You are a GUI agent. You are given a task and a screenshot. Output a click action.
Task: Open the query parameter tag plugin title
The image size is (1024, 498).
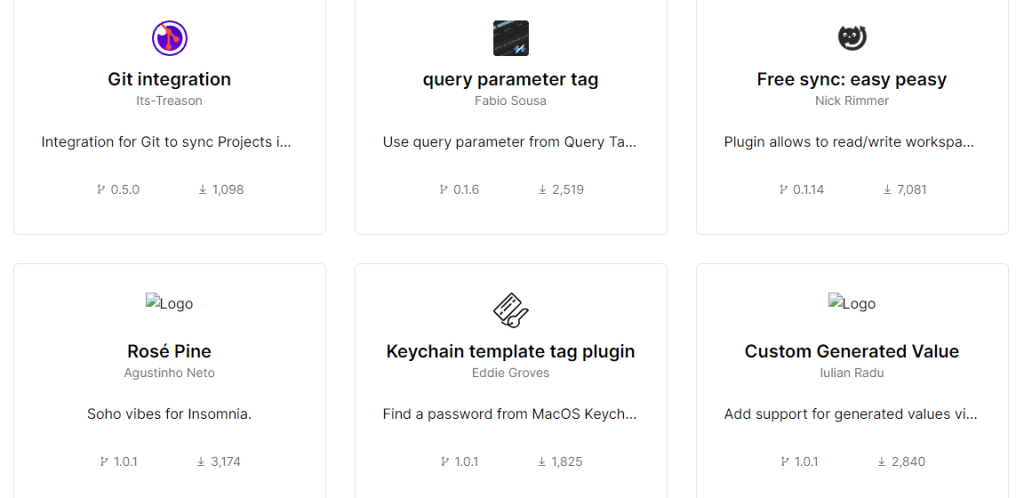511,80
